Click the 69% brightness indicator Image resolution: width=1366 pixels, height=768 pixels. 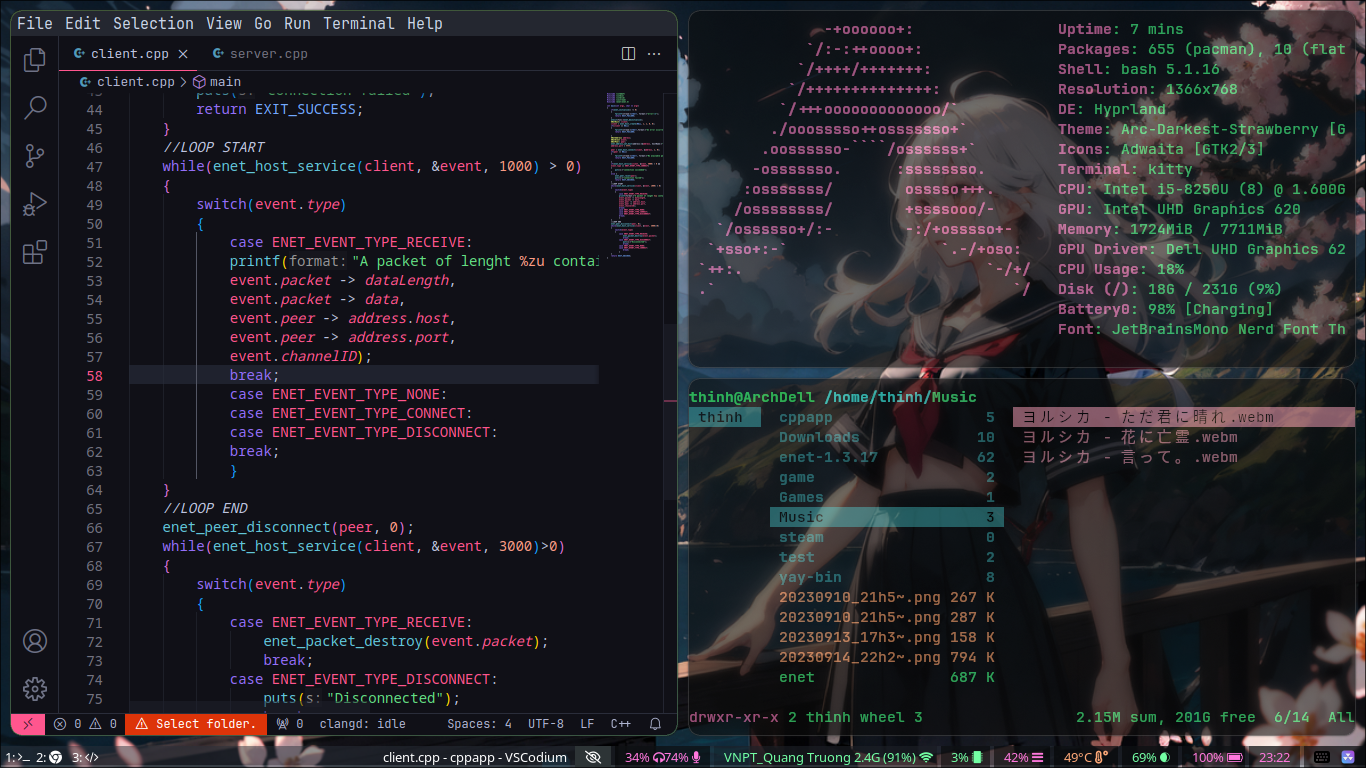[1151, 757]
